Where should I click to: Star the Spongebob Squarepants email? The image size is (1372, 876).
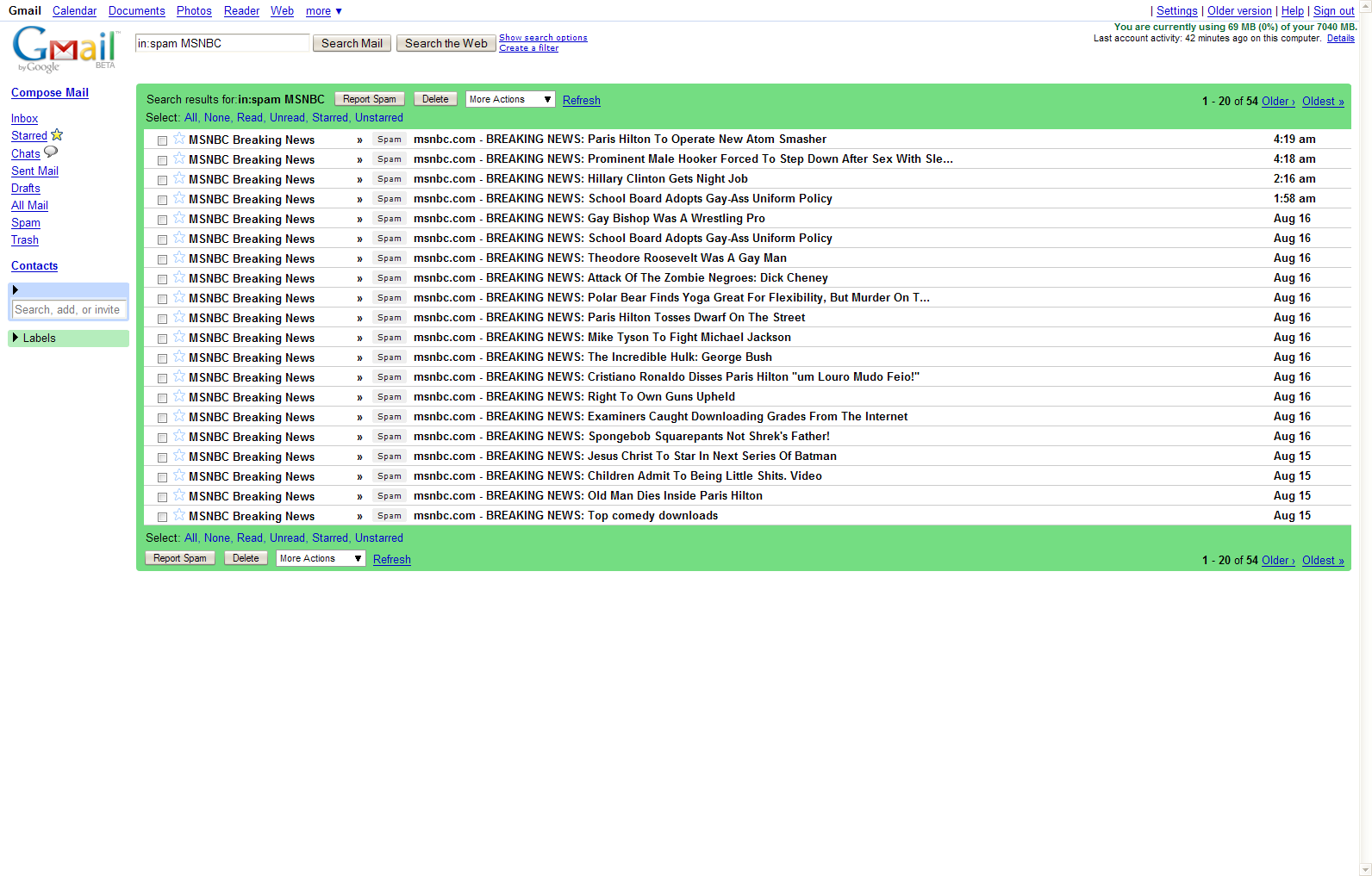tap(179, 435)
